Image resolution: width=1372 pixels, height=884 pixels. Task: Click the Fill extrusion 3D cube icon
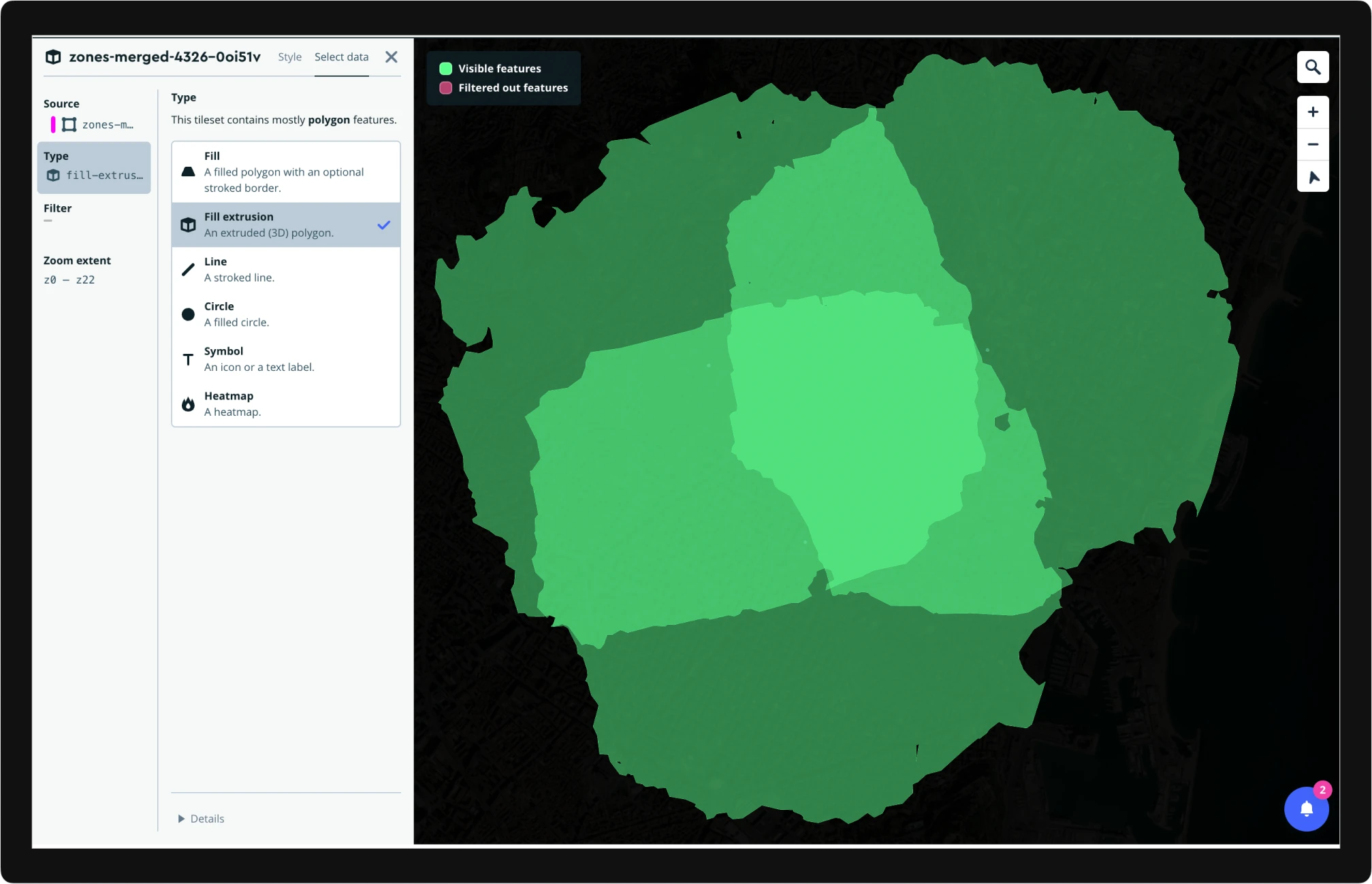pos(189,225)
